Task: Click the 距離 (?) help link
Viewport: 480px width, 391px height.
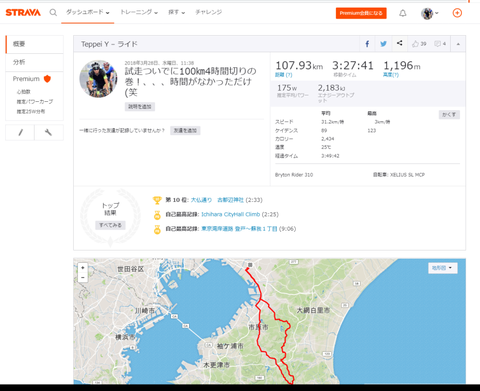Action: tap(284, 75)
